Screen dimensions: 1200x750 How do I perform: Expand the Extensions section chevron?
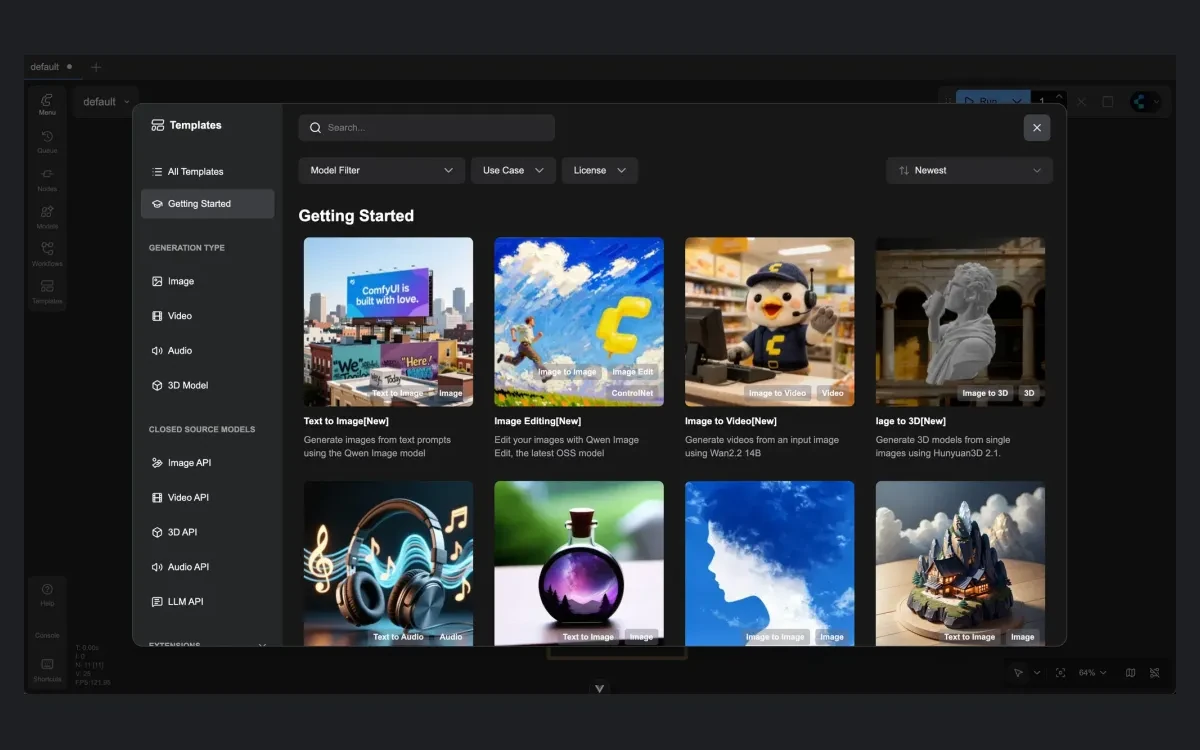(x=262, y=644)
